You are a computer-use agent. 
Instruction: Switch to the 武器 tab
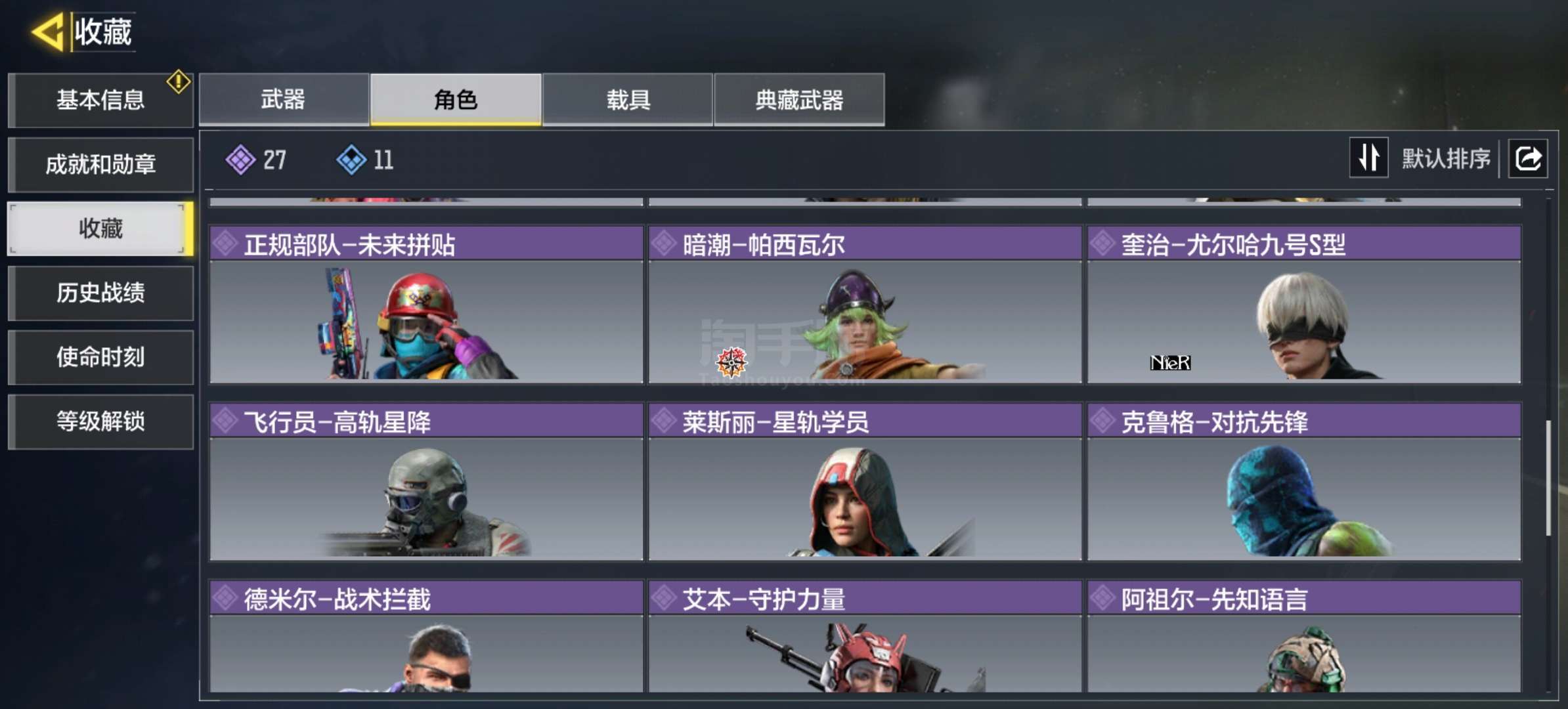[x=284, y=99]
